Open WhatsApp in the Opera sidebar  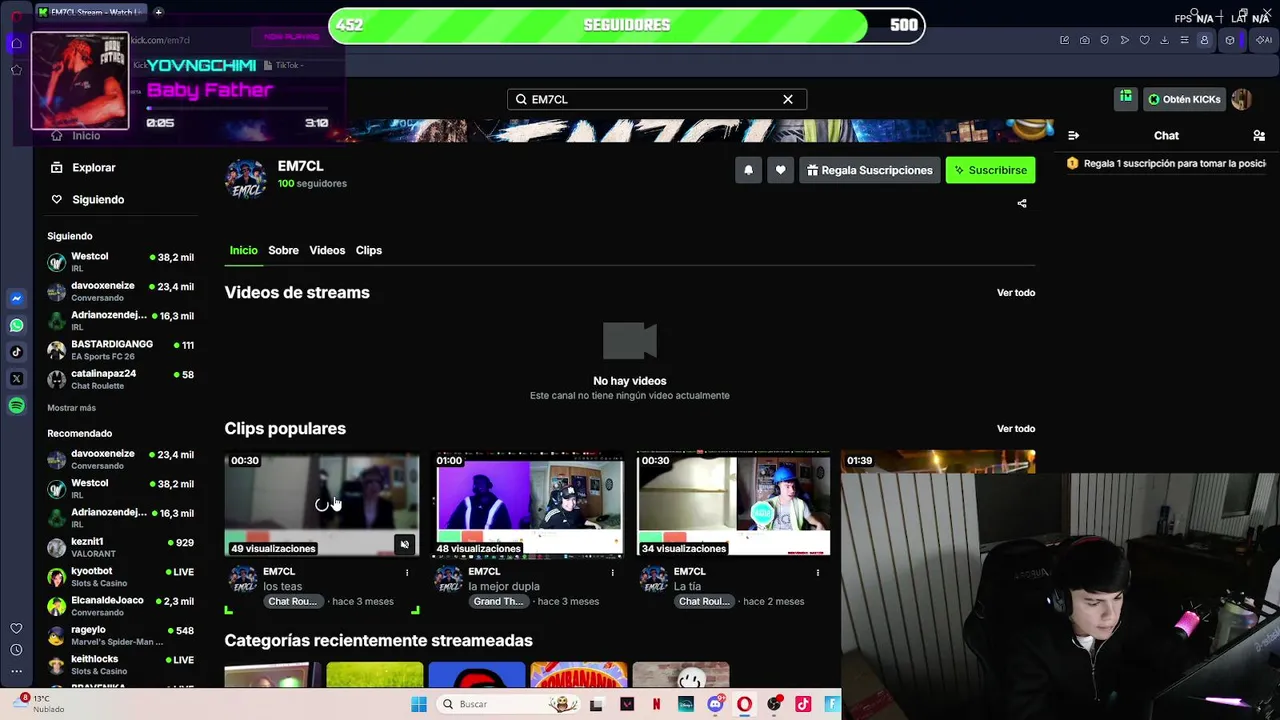click(16, 325)
